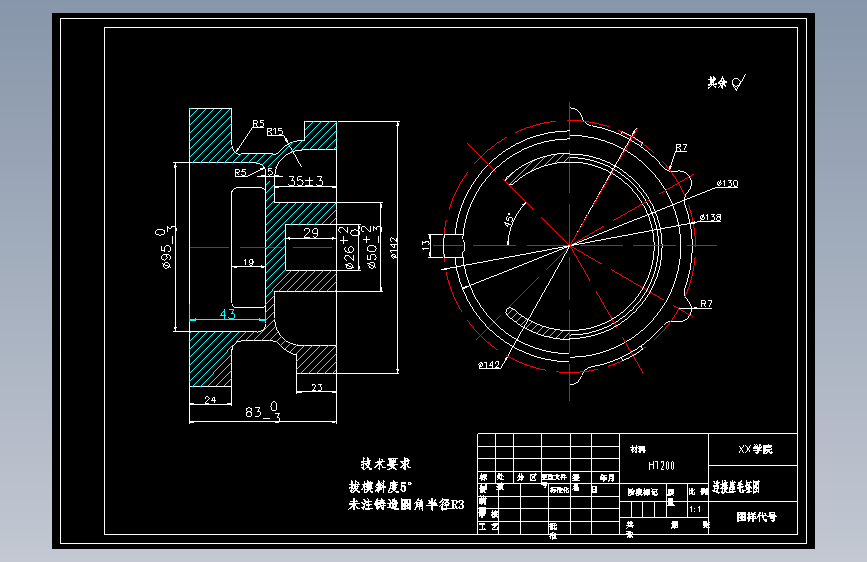This screenshot has width=867, height=562.
Task: Click the 19 dimension in section view
Action: click(x=249, y=262)
